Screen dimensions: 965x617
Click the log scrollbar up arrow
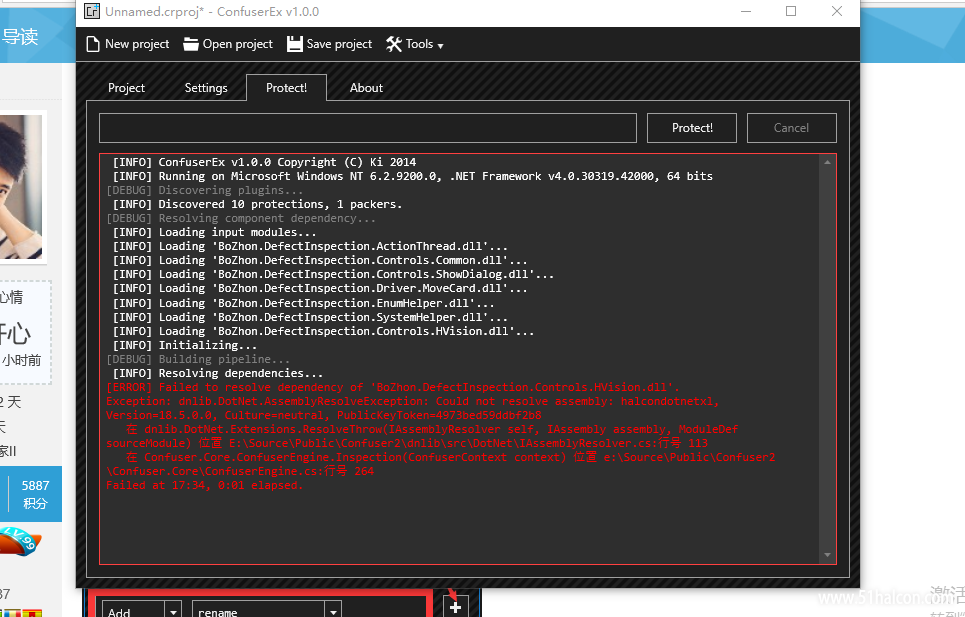[827, 162]
